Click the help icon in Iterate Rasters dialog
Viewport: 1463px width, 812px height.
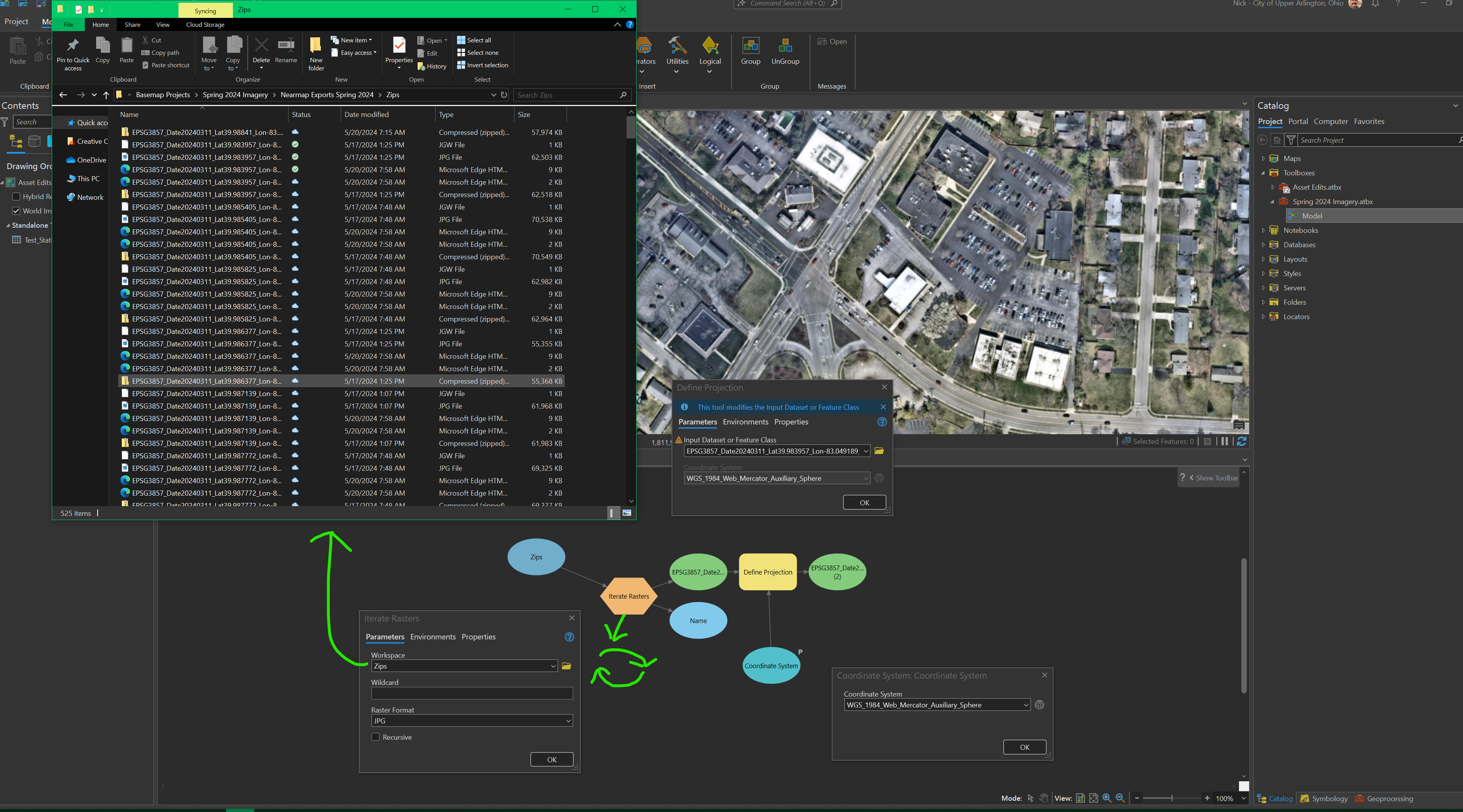[x=569, y=637]
